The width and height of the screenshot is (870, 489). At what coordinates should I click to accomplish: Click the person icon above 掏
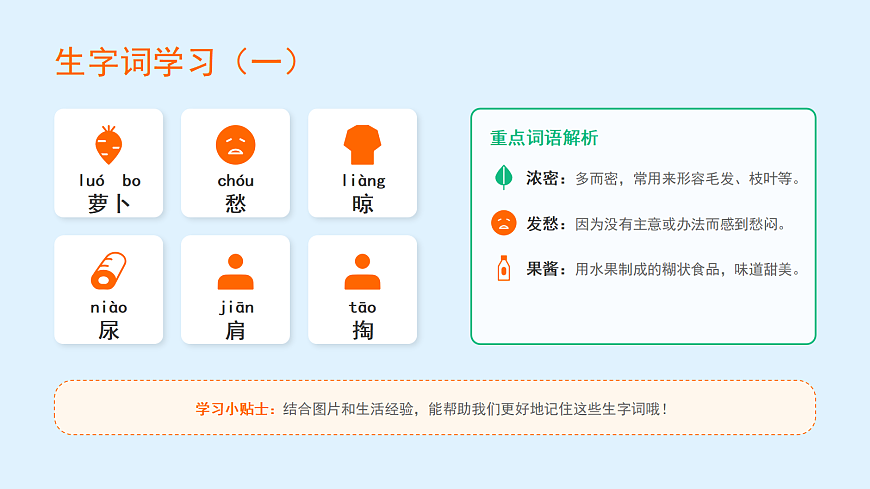click(x=362, y=271)
